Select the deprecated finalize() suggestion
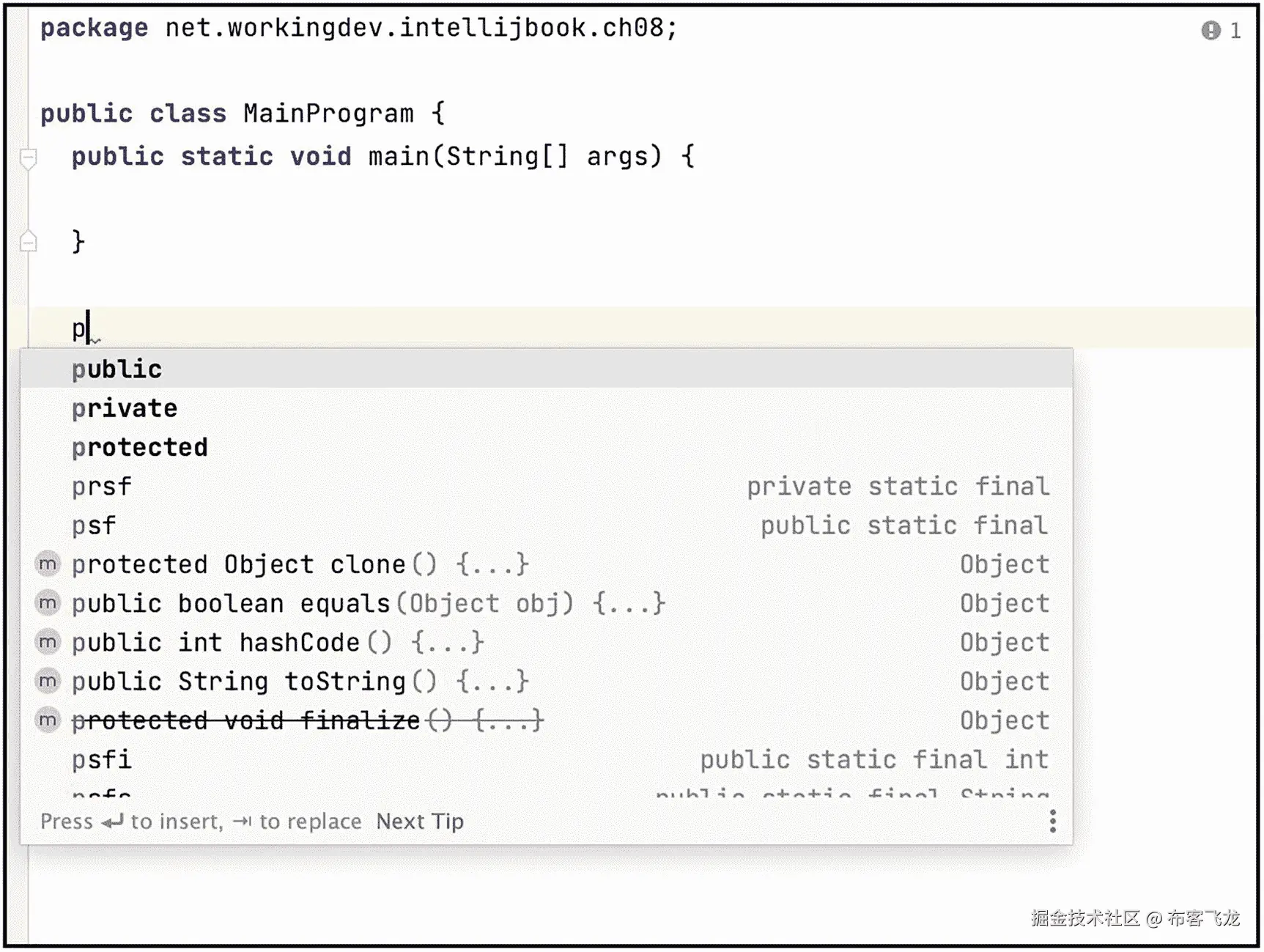 [x=547, y=720]
